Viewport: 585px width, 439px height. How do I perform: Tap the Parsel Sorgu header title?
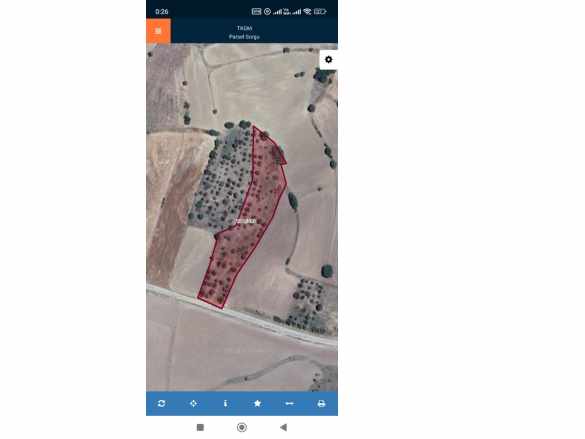[x=244, y=37]
